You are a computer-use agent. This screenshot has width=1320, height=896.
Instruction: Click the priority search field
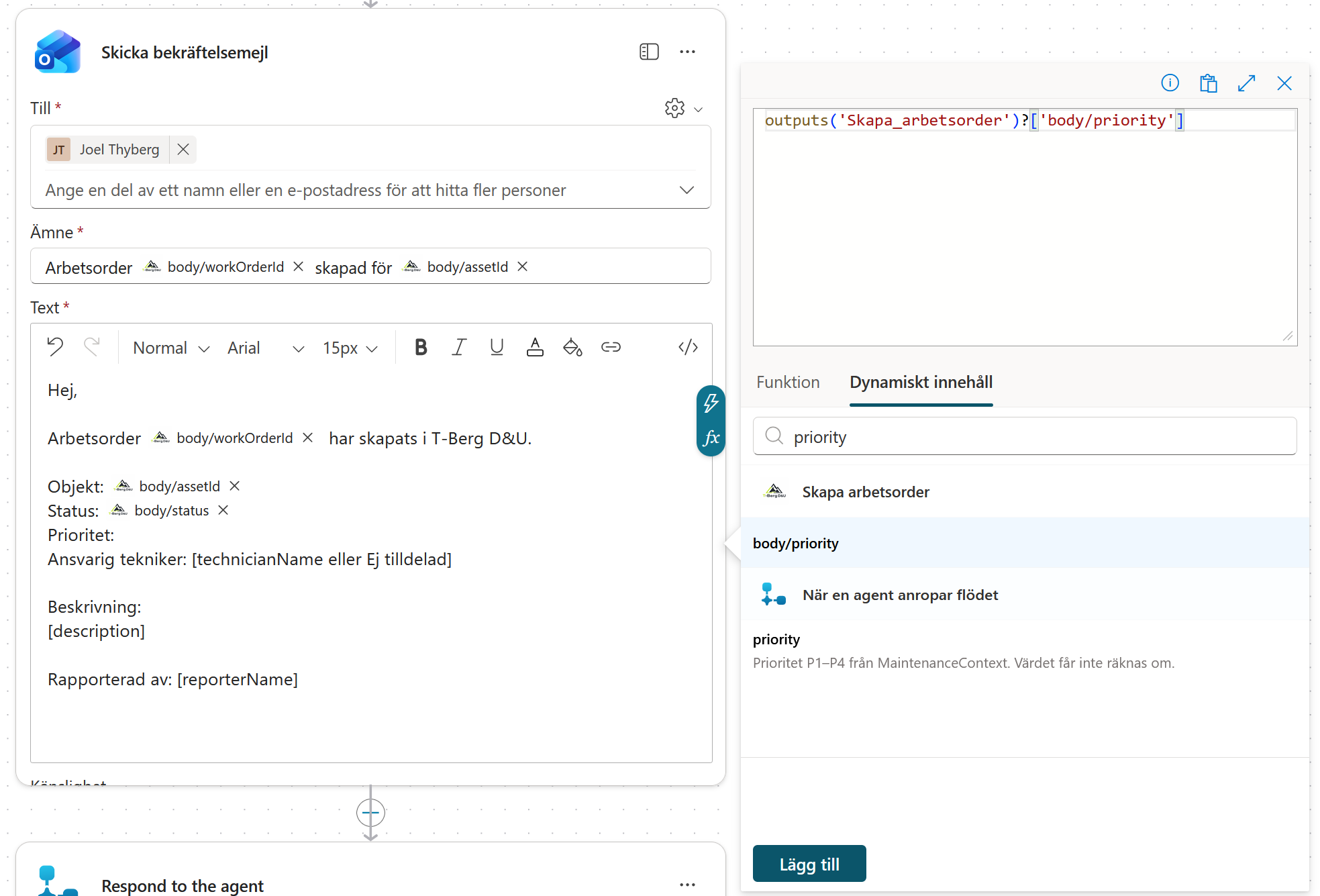tap(1025, 436)
